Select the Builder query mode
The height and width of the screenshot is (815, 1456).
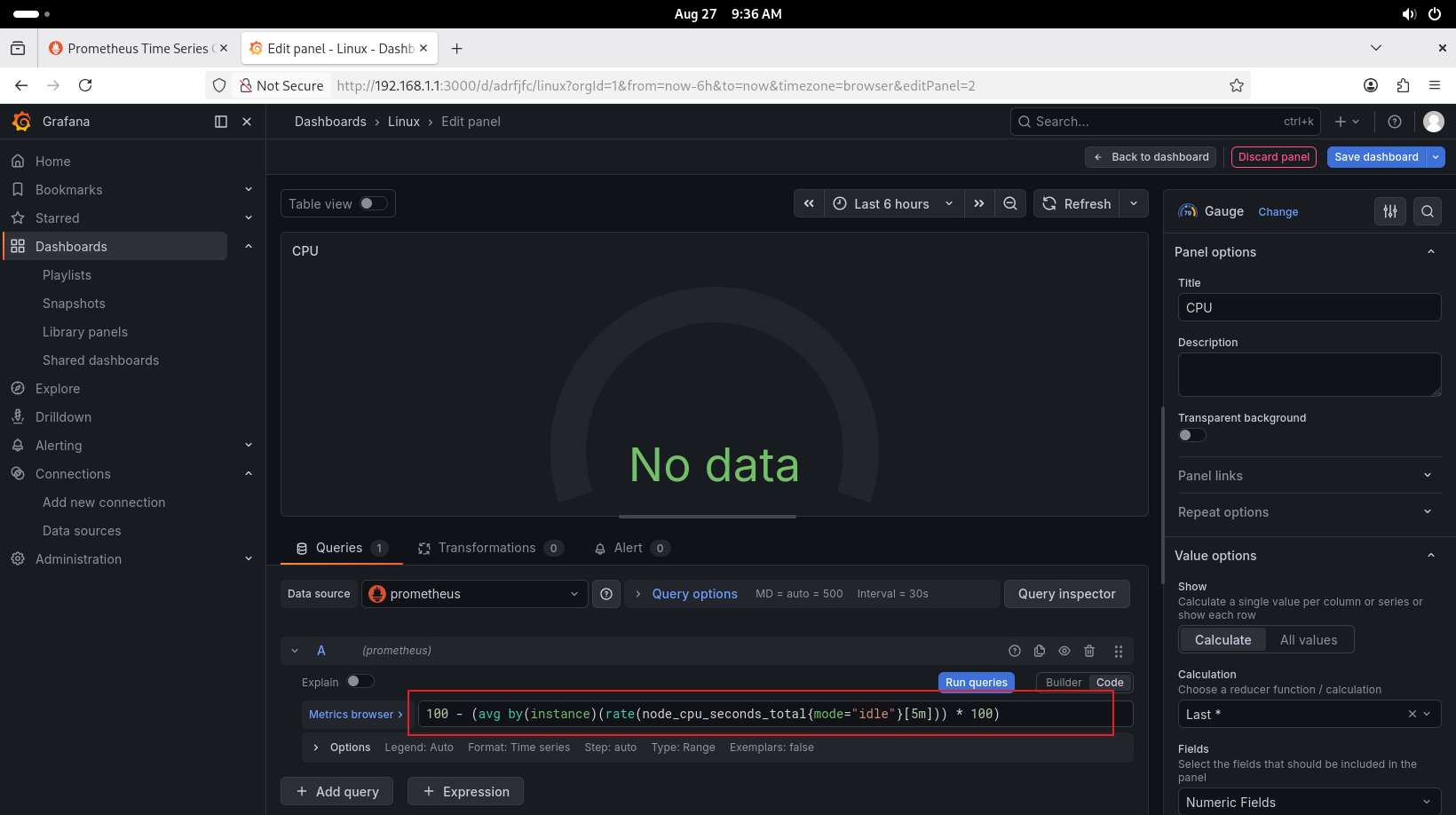click(x=1064, y=683)
